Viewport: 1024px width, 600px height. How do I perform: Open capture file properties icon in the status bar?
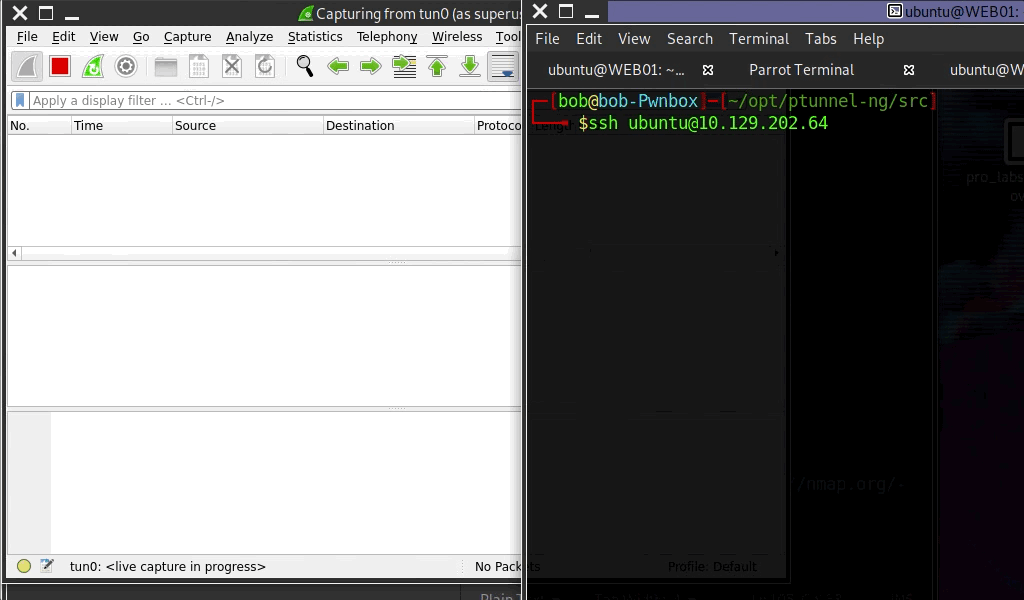pyautogui.click(x=47, y=566)
